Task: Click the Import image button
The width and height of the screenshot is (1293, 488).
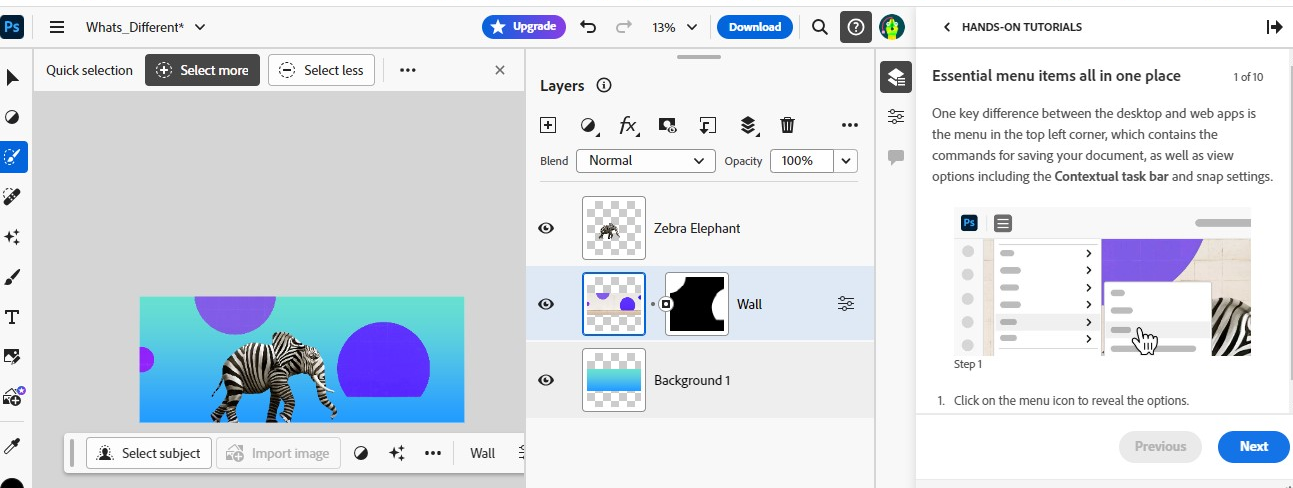Action: coord(279,453)
